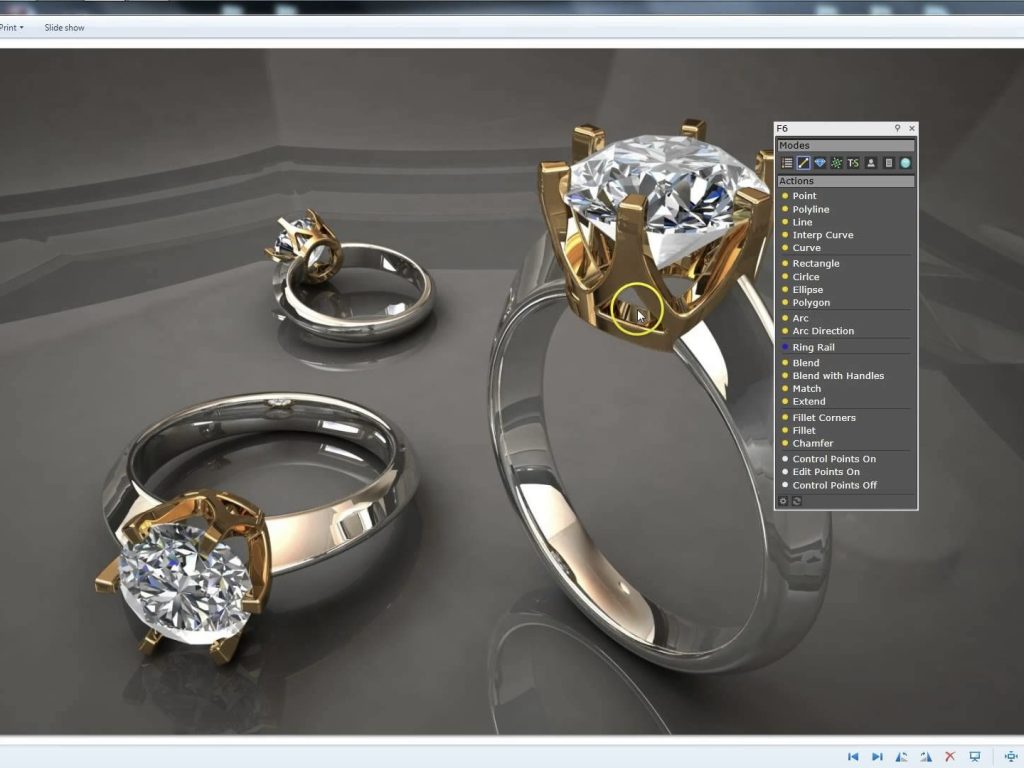
Task: Select the gem (diamond) mode icon
Action: [820, 163]
